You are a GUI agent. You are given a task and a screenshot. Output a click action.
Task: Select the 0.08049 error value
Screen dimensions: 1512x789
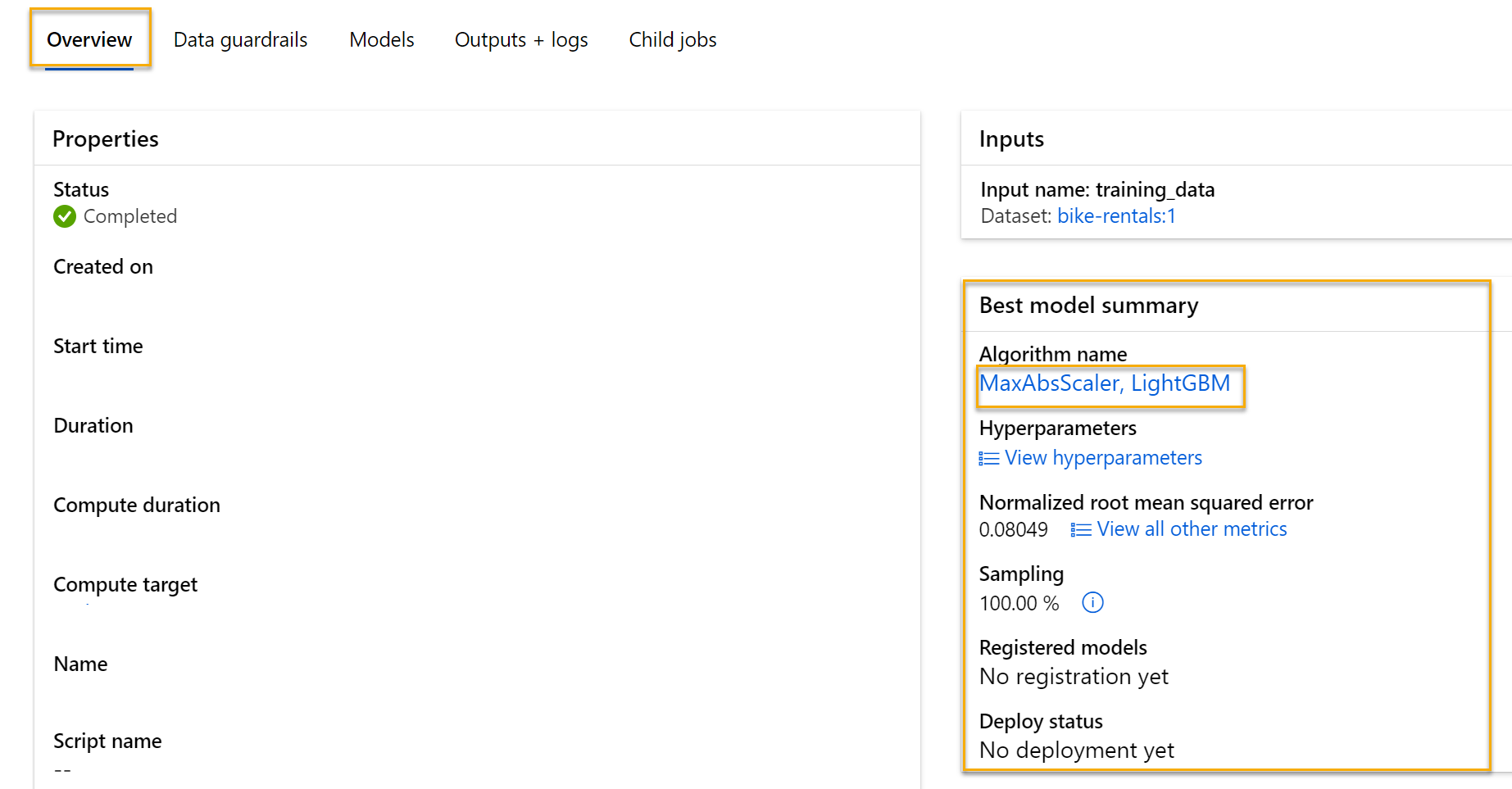[1014, 530]
